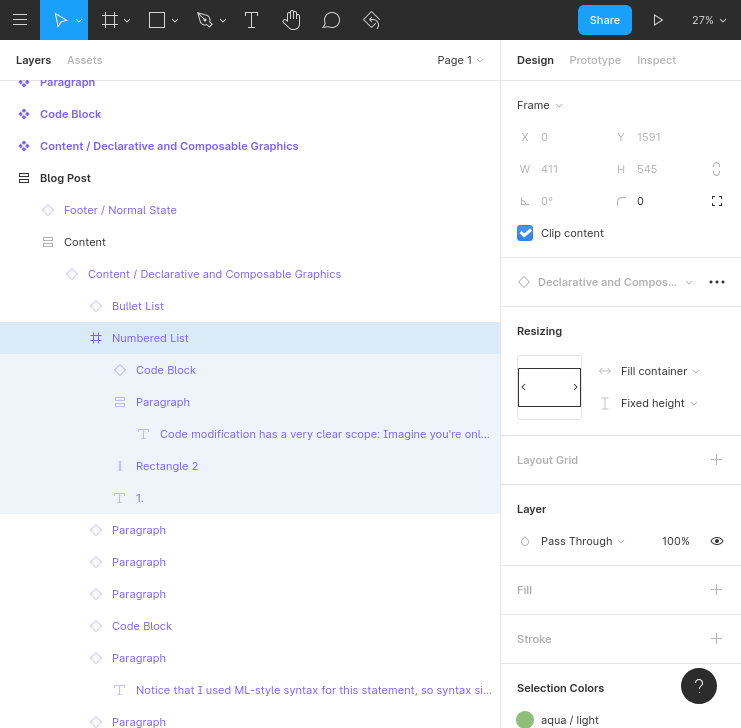Screen dimensions: 741x728
Task: Open the Fixed height vertical resizing dropdown
Action: coord(659,403)
